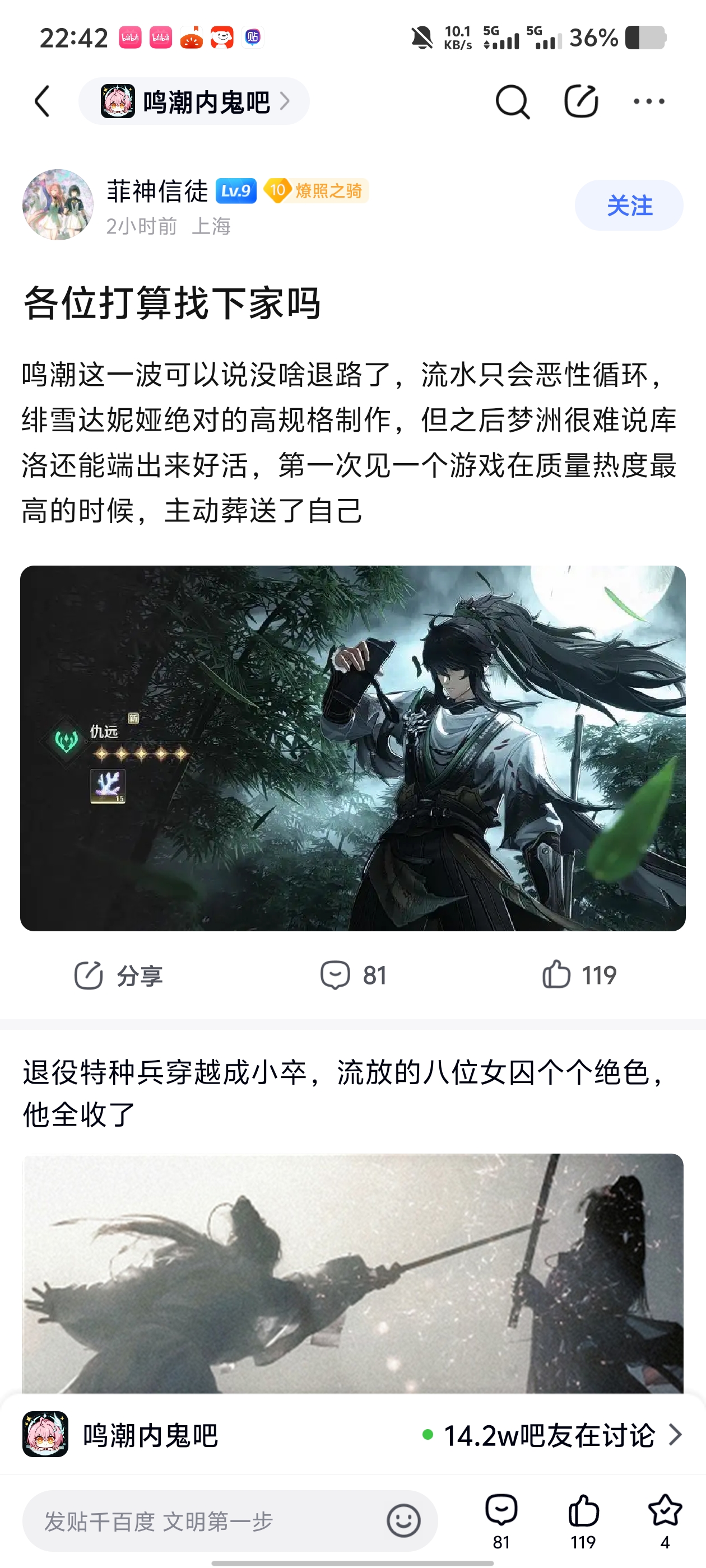This screenshot has height=1568, width=706.
Task: Tap the 分享 share icon under post
Action: [118, 976]
